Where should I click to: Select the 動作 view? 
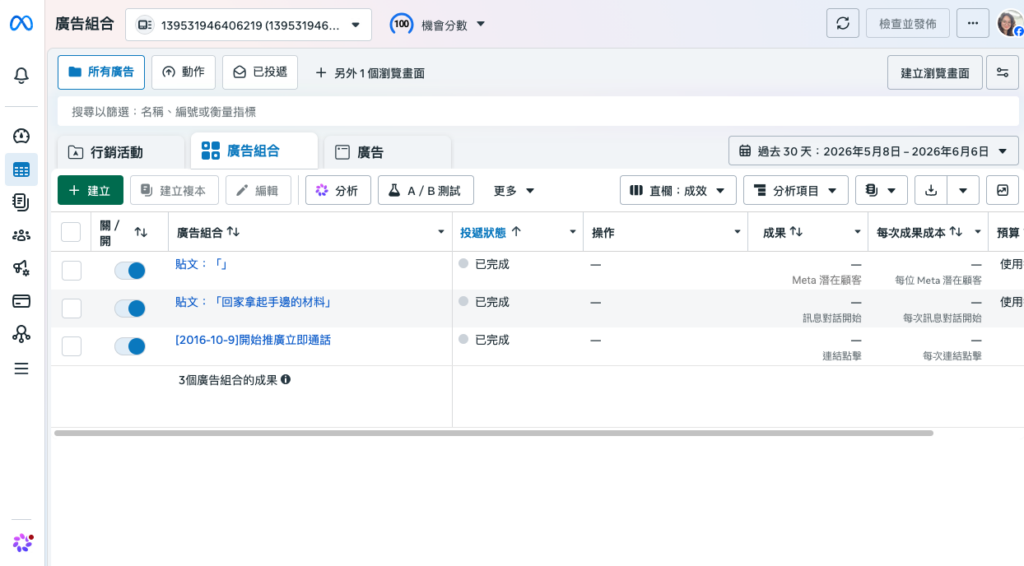pos(184,72)
